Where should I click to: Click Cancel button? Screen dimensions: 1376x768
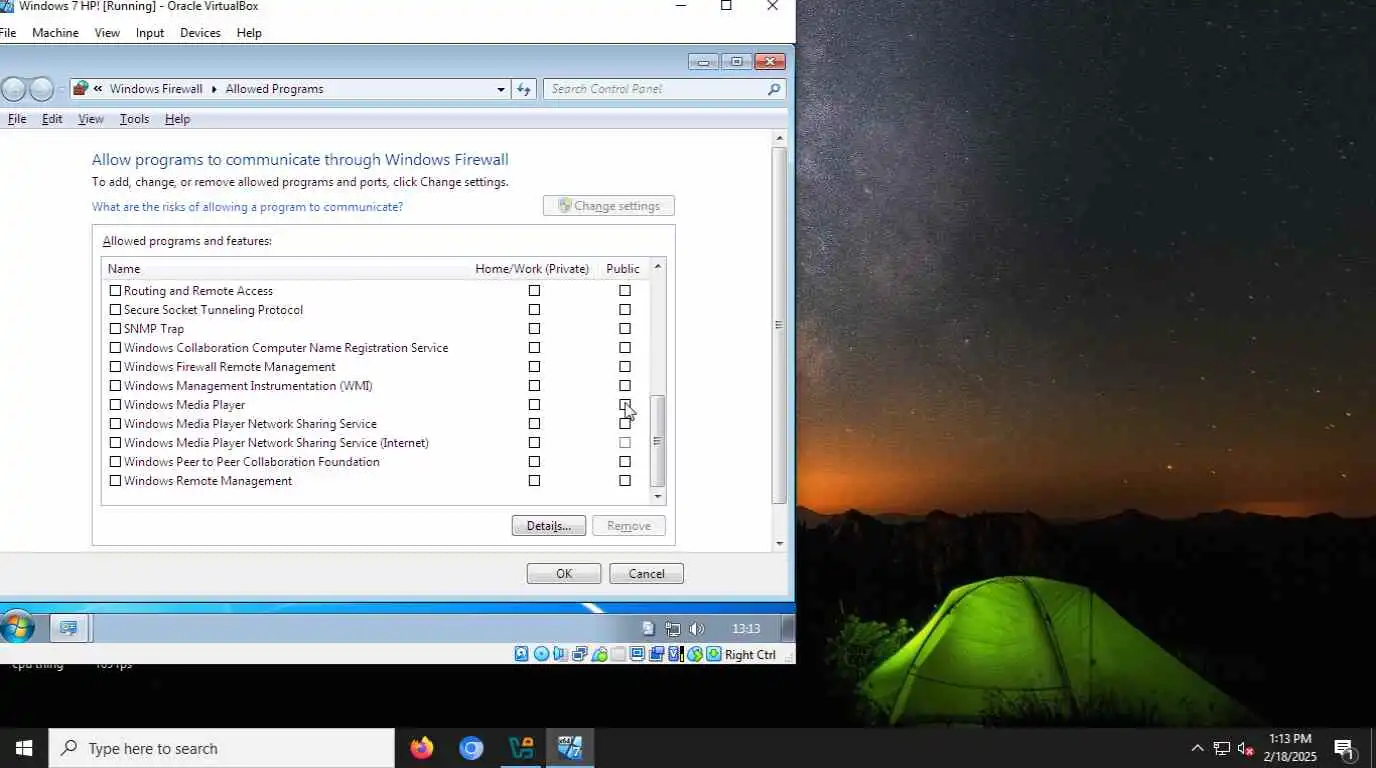click(x=646, y=574)
